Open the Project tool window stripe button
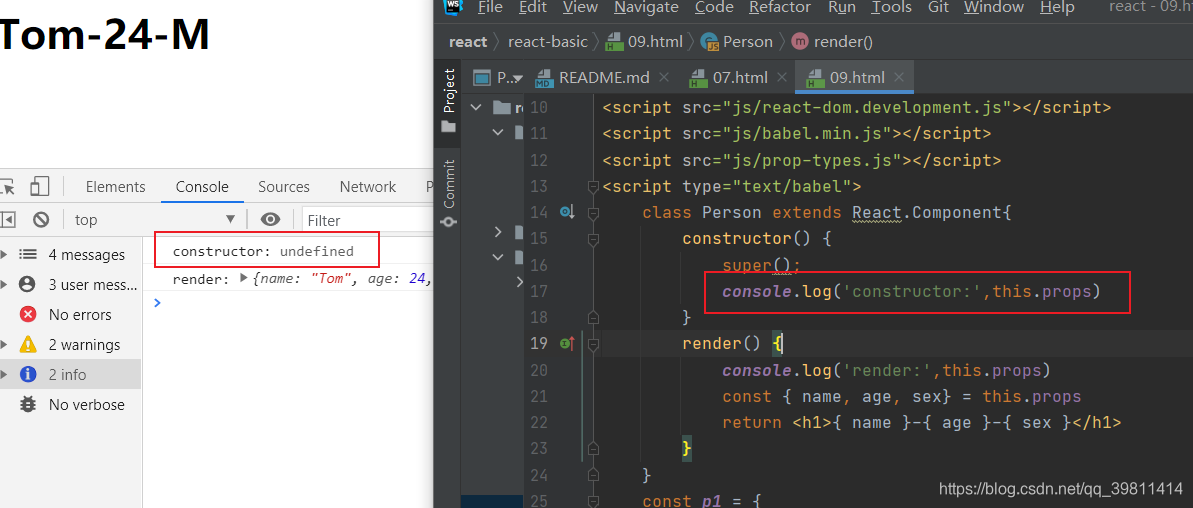The height and width of the screenshot is (508, 1193). coord(448,100)
